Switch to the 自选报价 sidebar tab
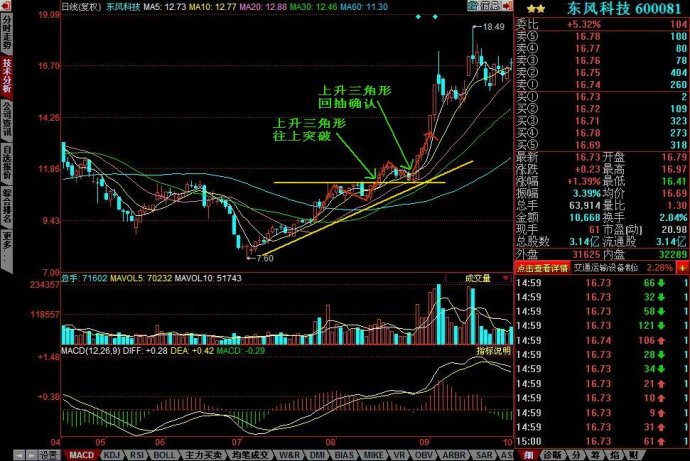The width and height of the screenshot is (690, 461). (7, 162)
